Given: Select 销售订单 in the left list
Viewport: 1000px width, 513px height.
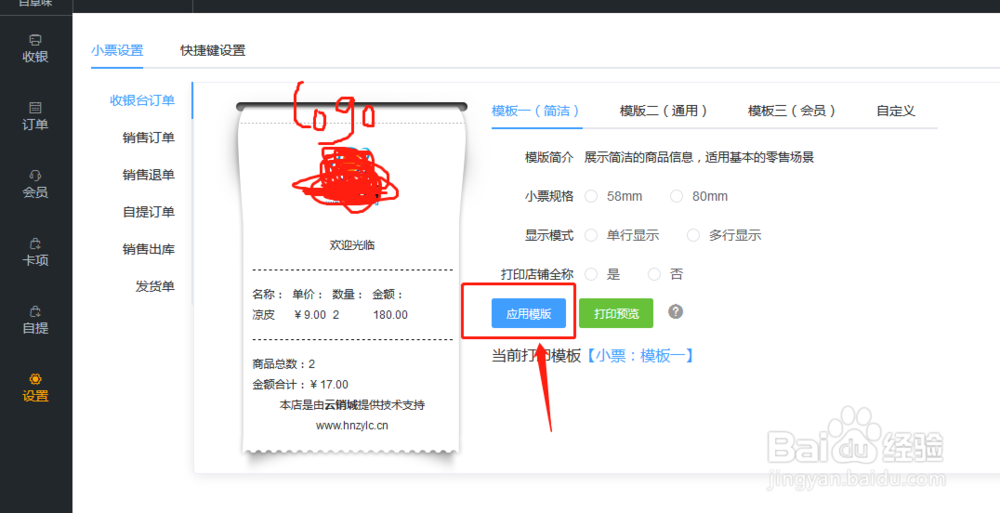Looking at the screenshot, I should click(149, 138).
